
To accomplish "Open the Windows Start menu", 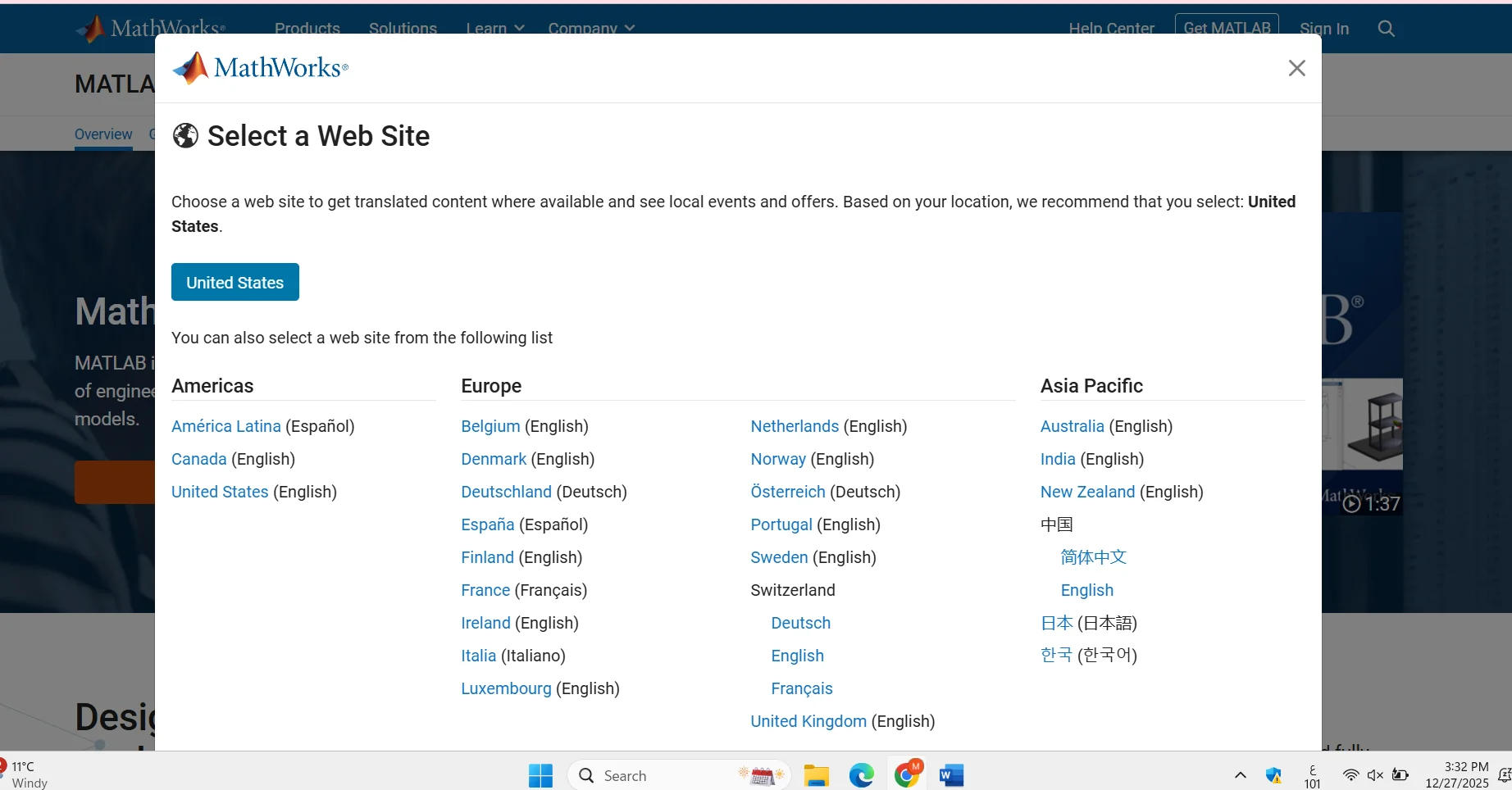I will tap(540, 775).
